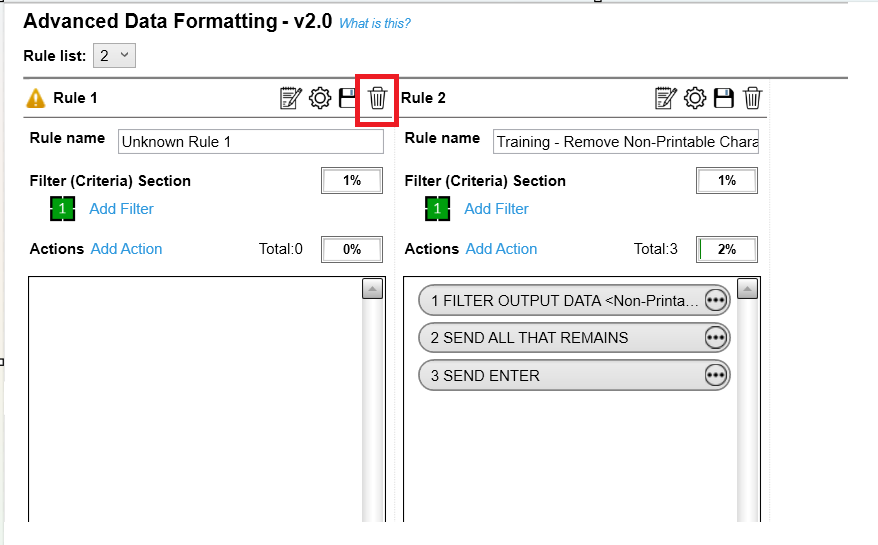Click the Total:3 text in Rule 2
878x545 pixels.
coord(656,249)
